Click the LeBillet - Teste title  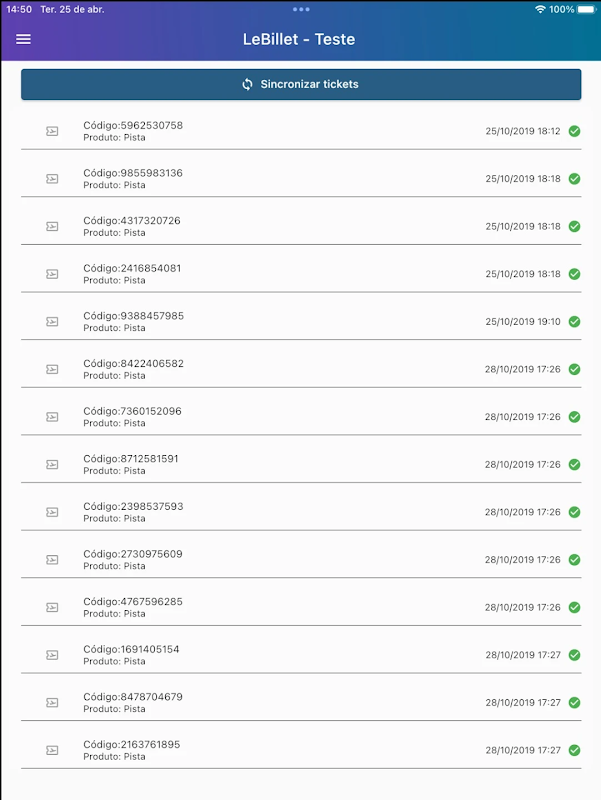pyautogui.click(x=299, y=40)
